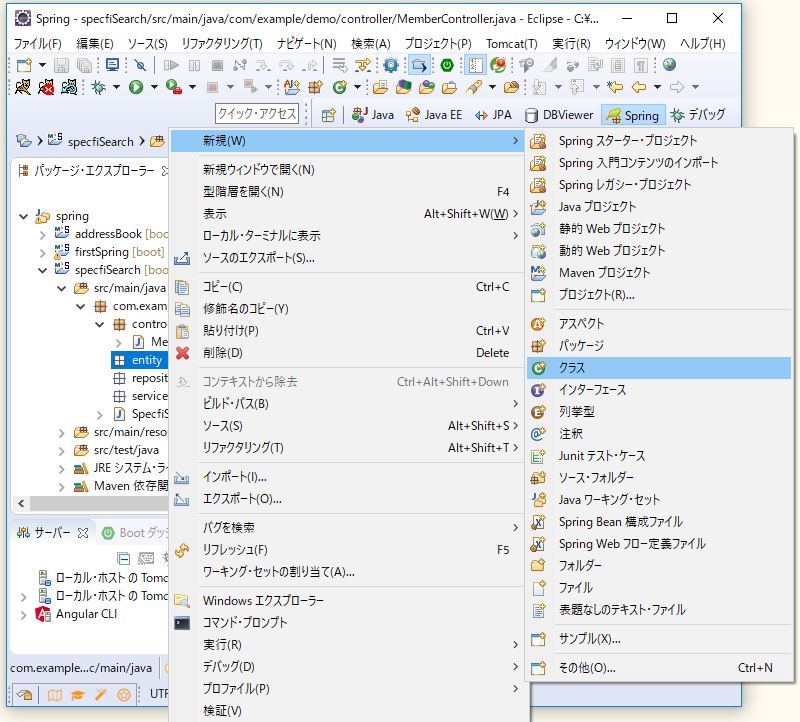Screen dimensions: 800x722
Task: Open the ファイル(F) menu
Action: [x=37, y=43]
